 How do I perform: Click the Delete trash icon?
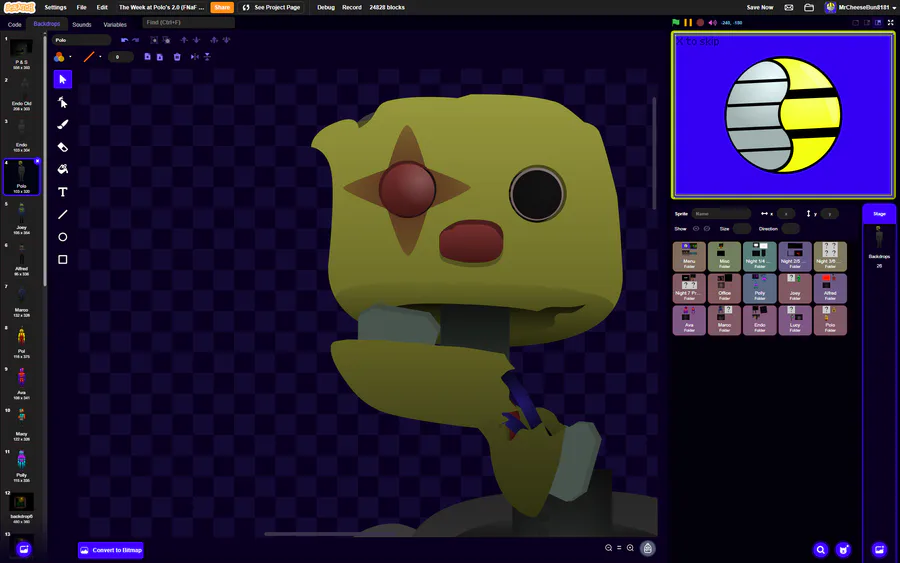[x=177, y=57]
